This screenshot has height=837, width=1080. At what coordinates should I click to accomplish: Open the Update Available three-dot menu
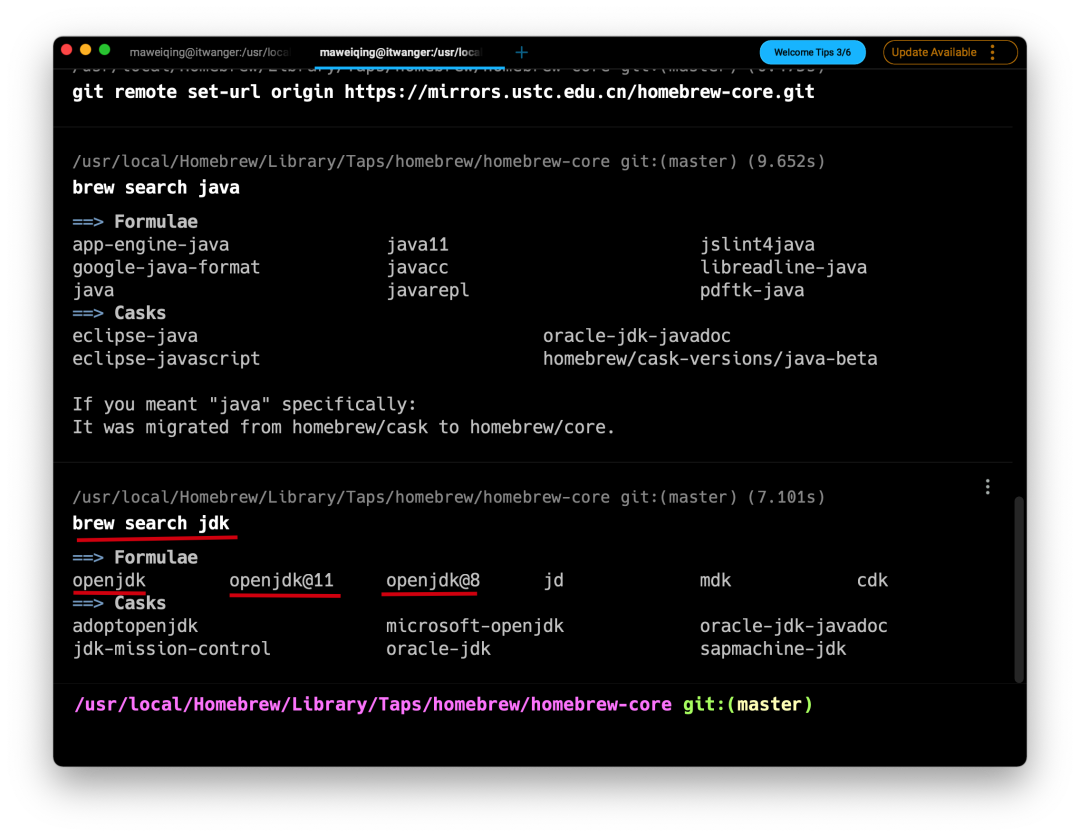coord(993,52)
